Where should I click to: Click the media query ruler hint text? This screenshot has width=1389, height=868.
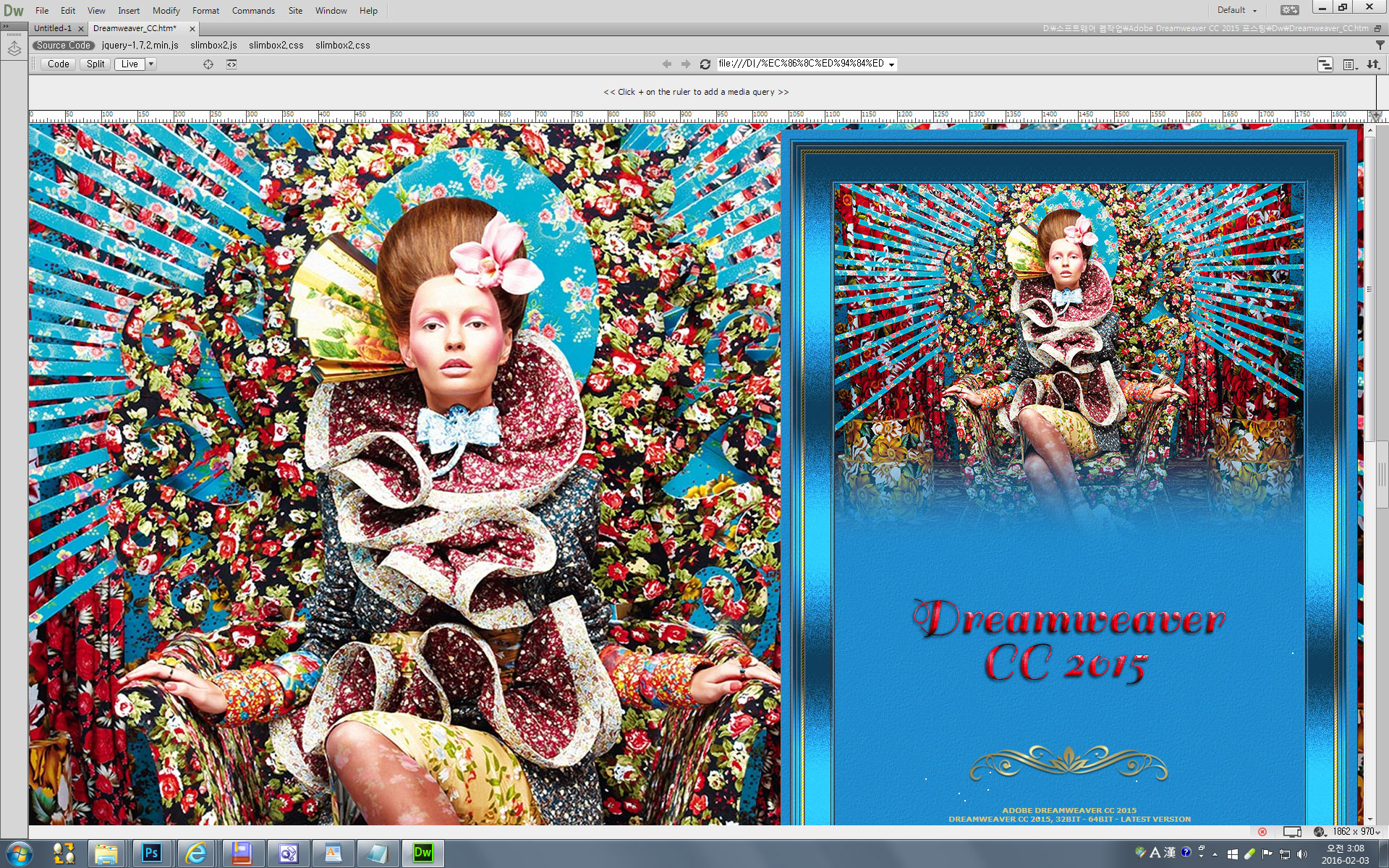pos(696,92)
